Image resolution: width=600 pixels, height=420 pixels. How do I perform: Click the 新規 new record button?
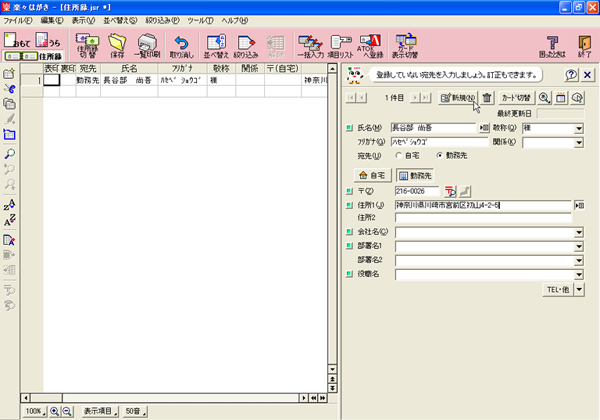click(x=458, y=97)
